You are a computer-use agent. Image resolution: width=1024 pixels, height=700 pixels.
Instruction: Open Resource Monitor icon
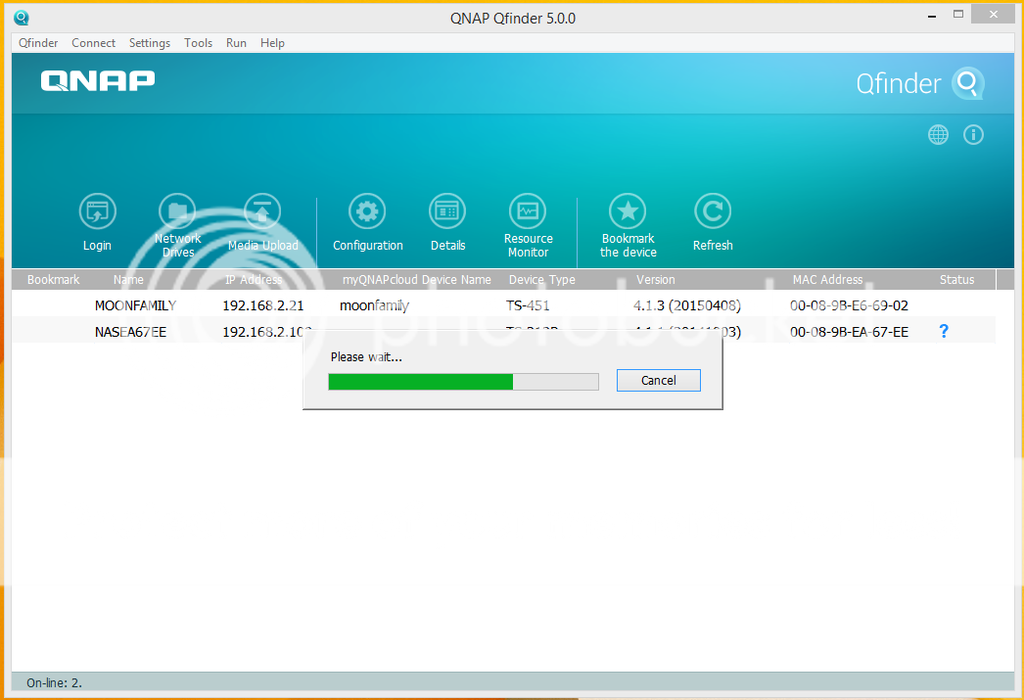(528, 211)
